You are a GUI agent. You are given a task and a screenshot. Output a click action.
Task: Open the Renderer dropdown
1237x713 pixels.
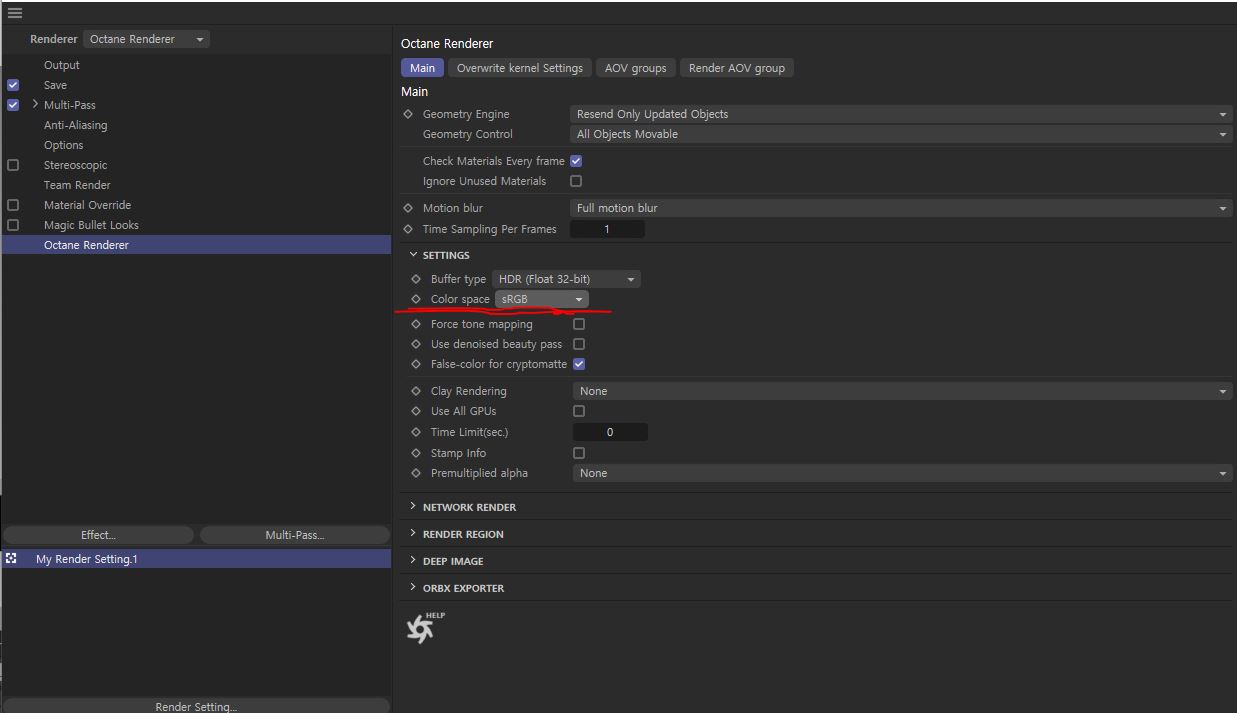[x=146, y=39]
